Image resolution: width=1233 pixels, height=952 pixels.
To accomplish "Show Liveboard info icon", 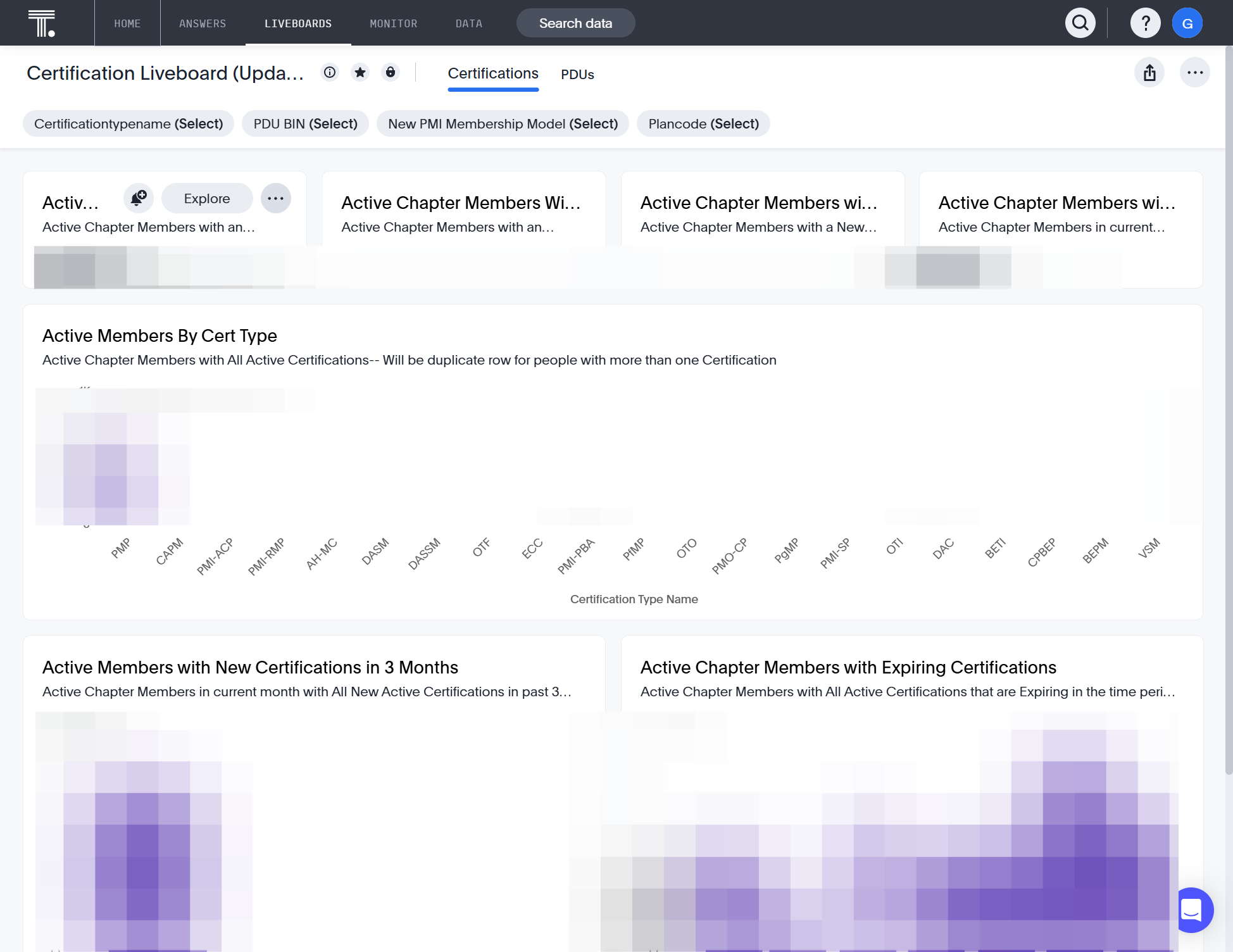I will [x=330, y=73].
